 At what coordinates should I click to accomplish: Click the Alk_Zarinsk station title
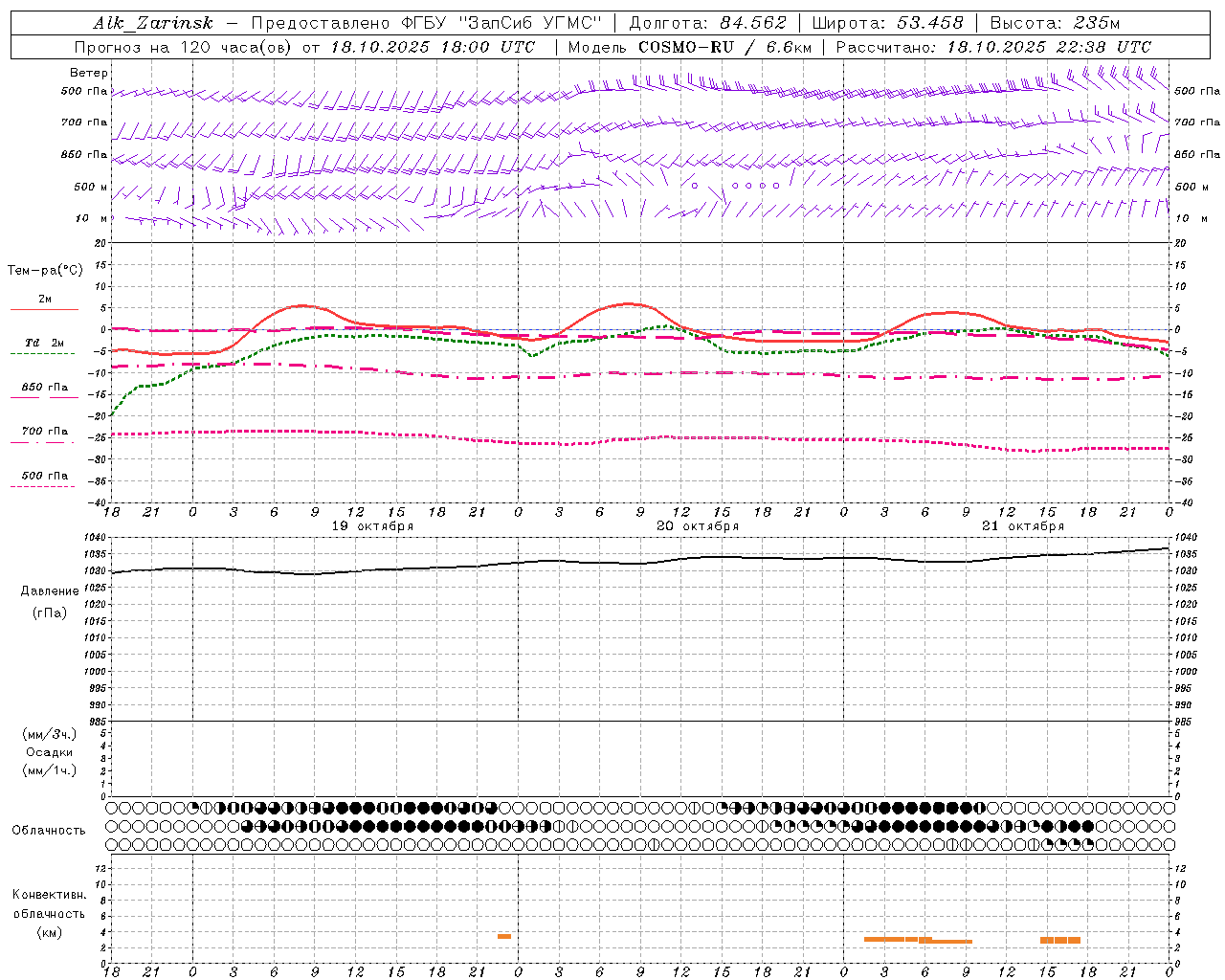pos(153,23)
